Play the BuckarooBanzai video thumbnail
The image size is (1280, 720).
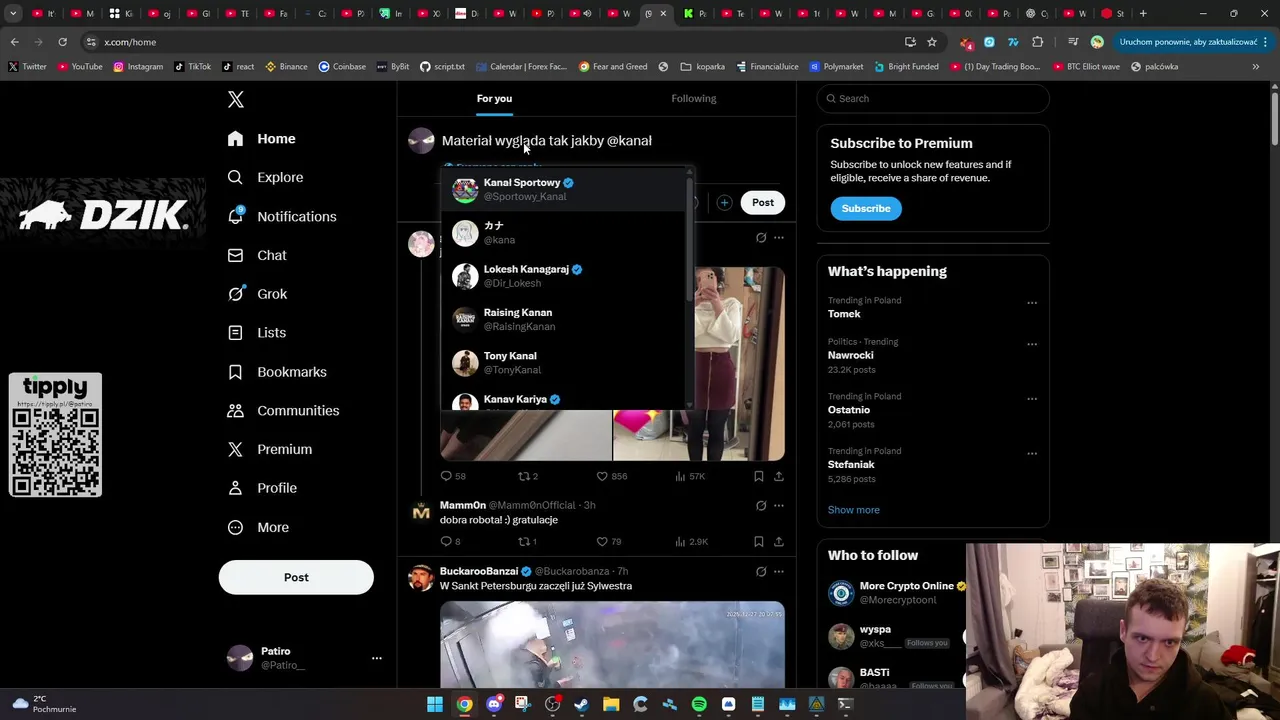tap(612, 644)
